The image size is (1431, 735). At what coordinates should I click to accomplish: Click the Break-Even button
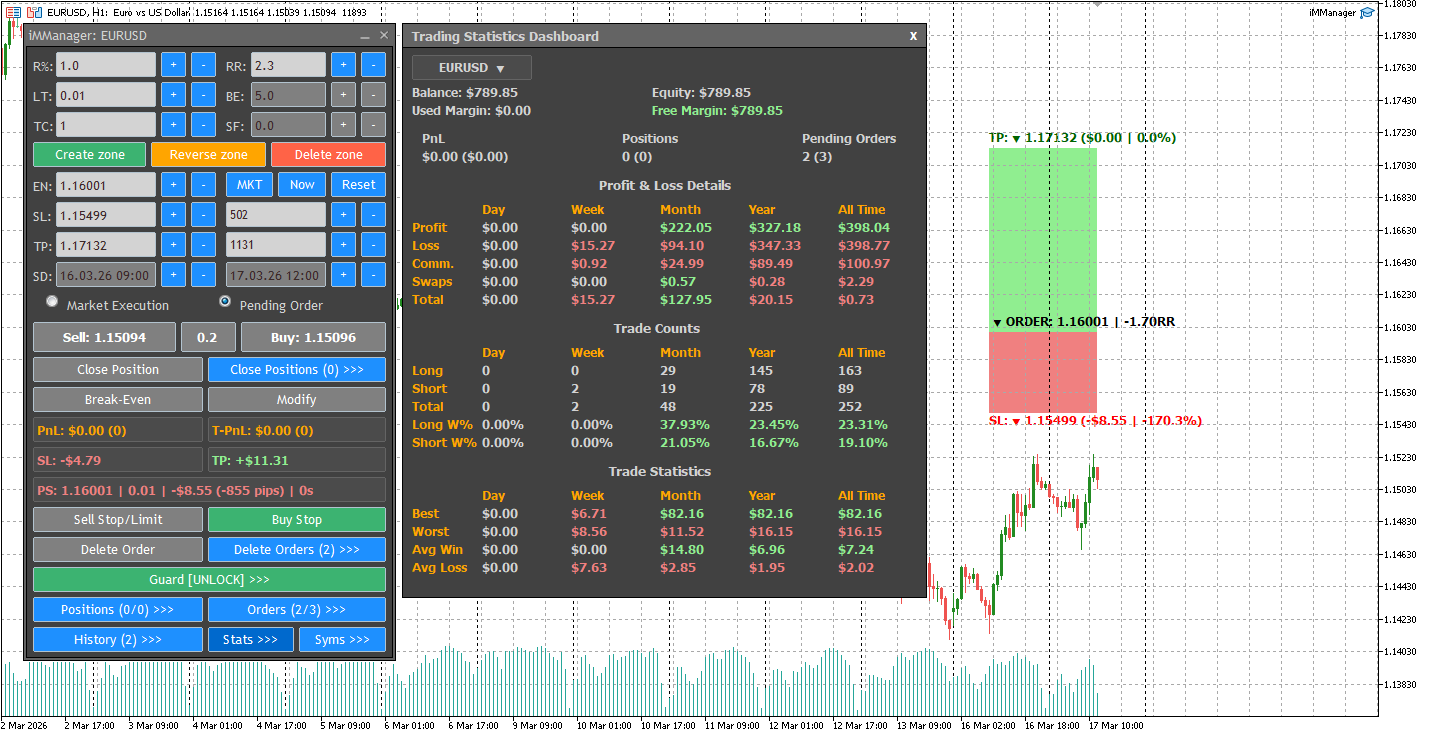pyautogui.click(x=117, y=401)
